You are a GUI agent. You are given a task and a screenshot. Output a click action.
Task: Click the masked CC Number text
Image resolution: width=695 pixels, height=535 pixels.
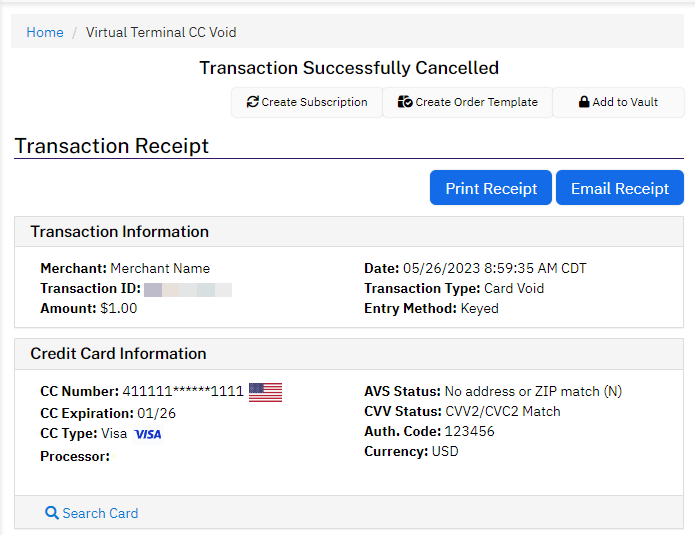coord(183,391)
